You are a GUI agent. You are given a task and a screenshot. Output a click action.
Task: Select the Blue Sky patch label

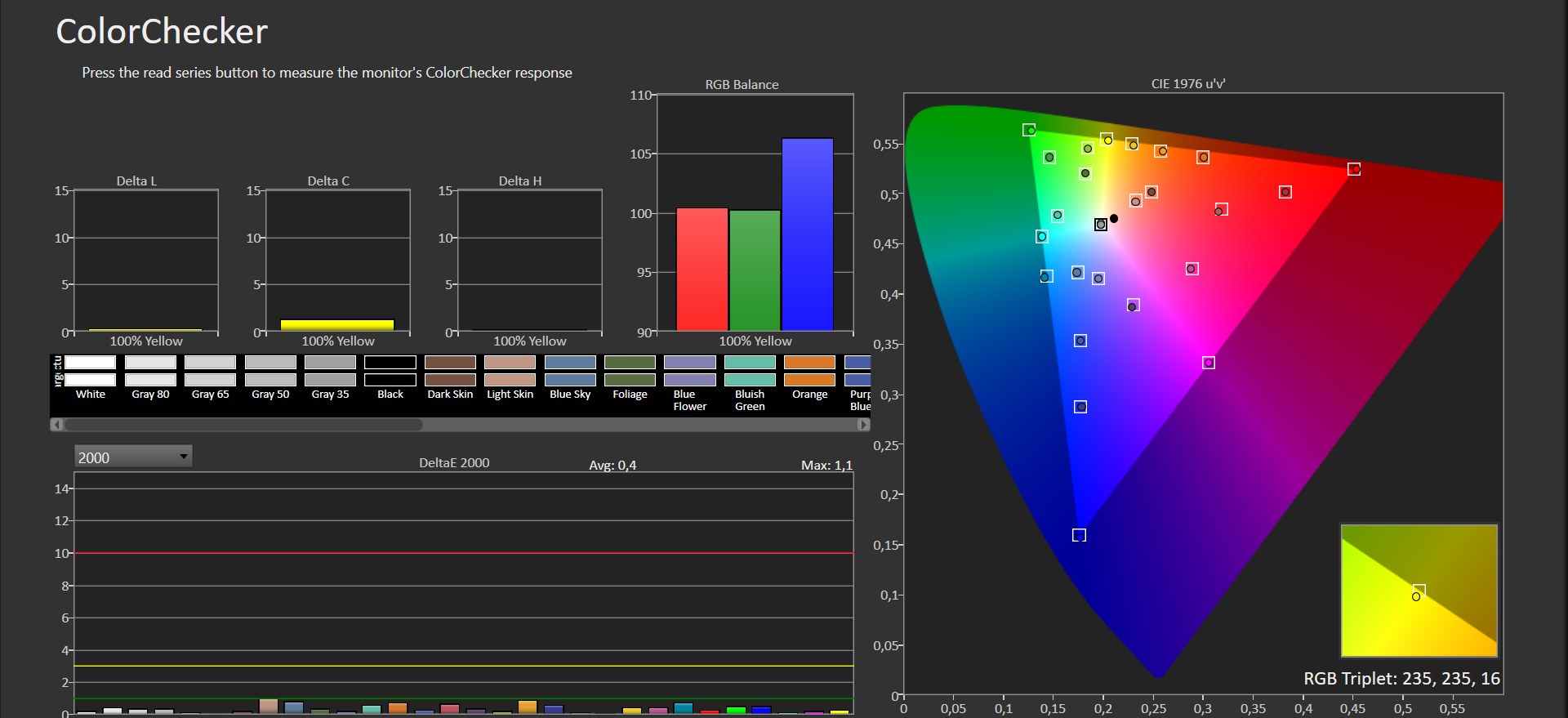(x=570, y=395)
